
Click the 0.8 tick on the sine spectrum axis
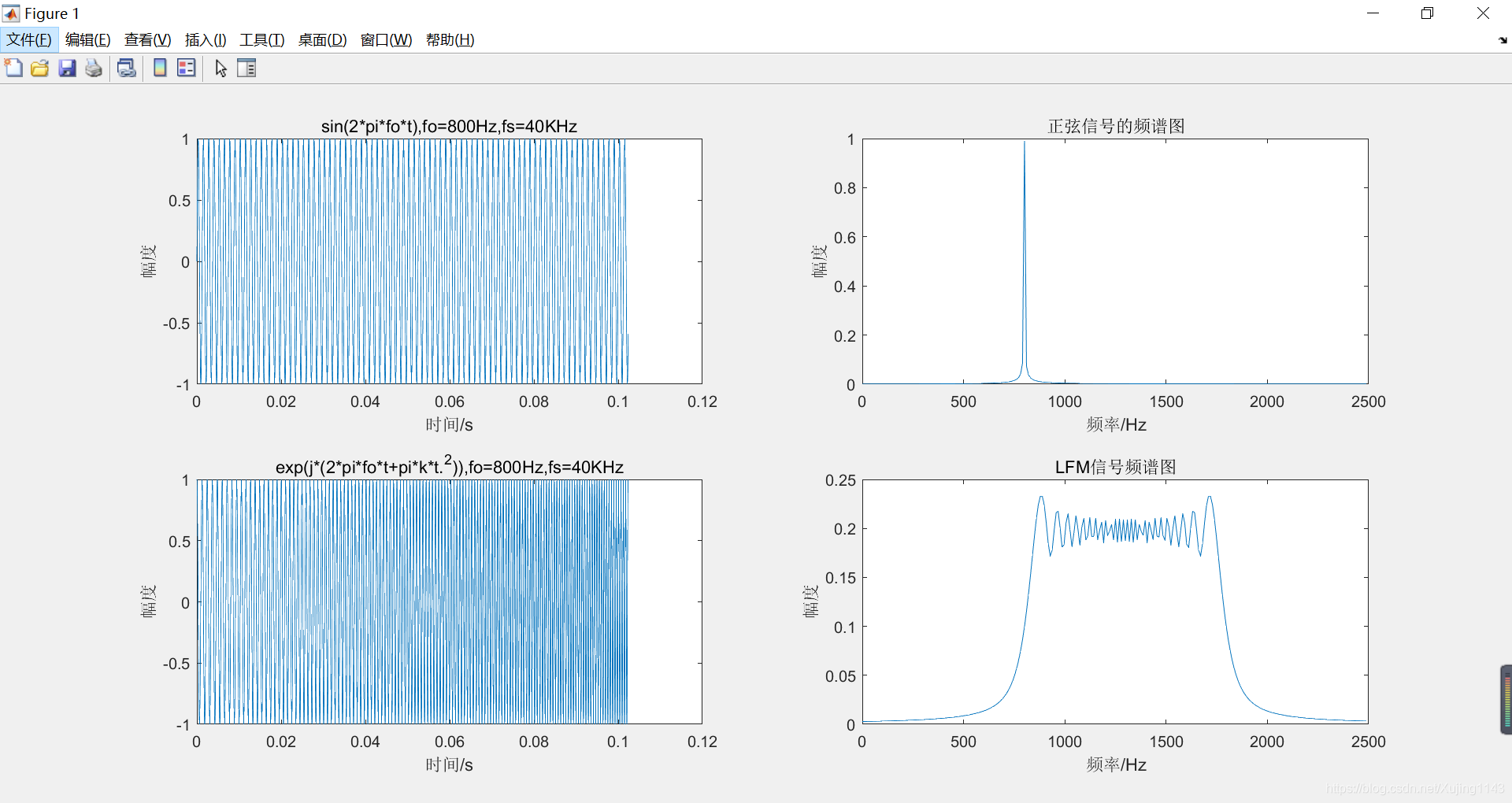(845, 188)
